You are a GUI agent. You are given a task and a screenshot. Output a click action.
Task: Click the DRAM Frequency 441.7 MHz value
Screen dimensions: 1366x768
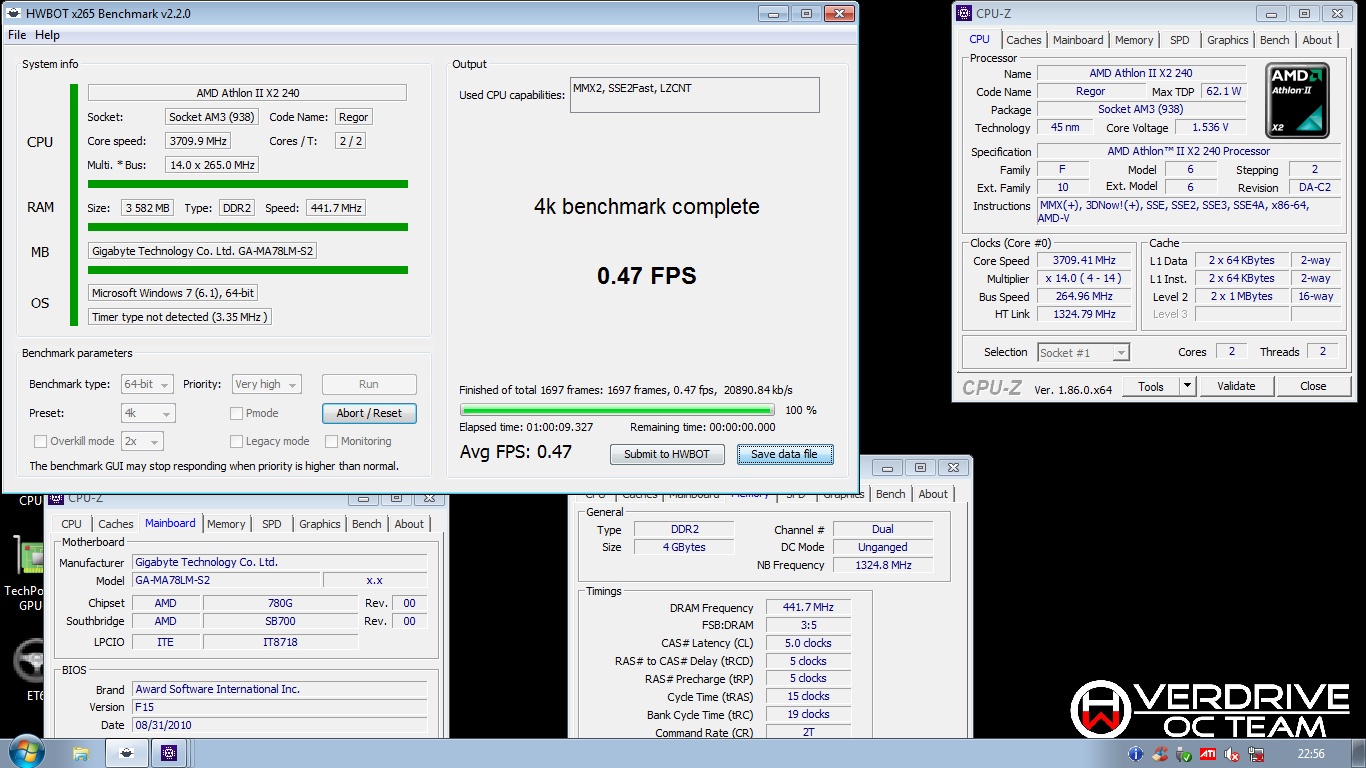click(808, 607)
